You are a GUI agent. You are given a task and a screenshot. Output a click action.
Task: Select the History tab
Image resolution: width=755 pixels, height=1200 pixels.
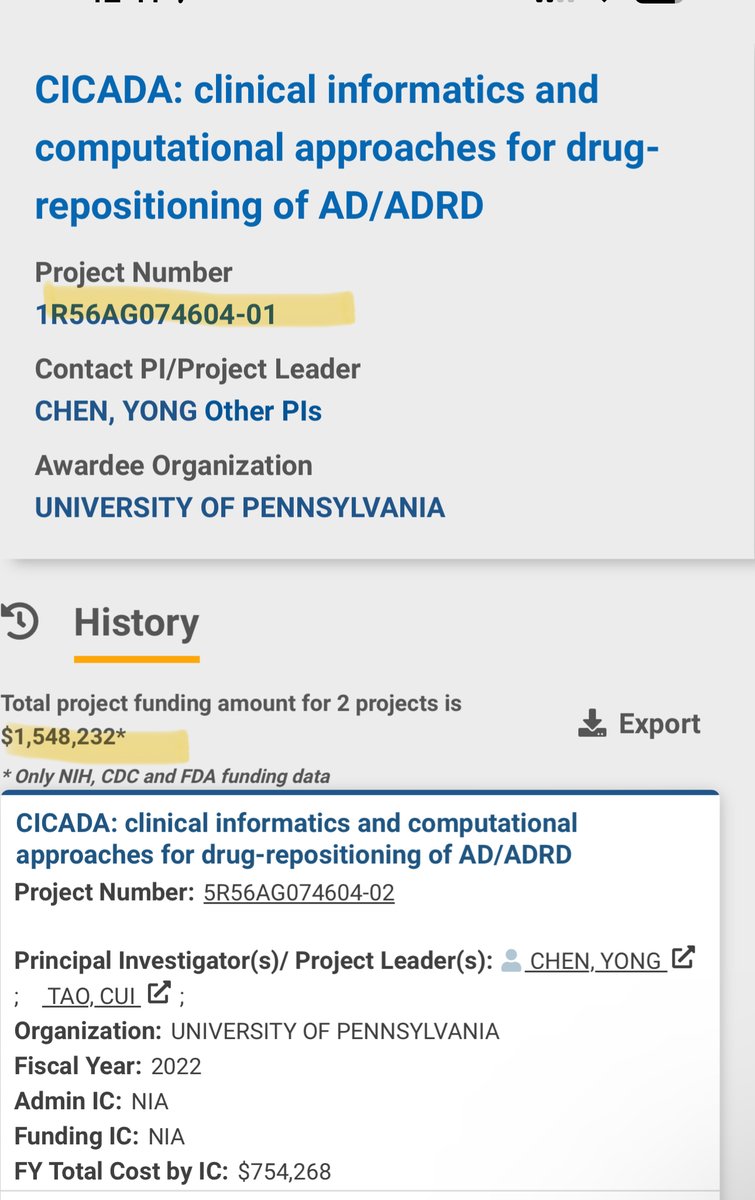[136, 623]
